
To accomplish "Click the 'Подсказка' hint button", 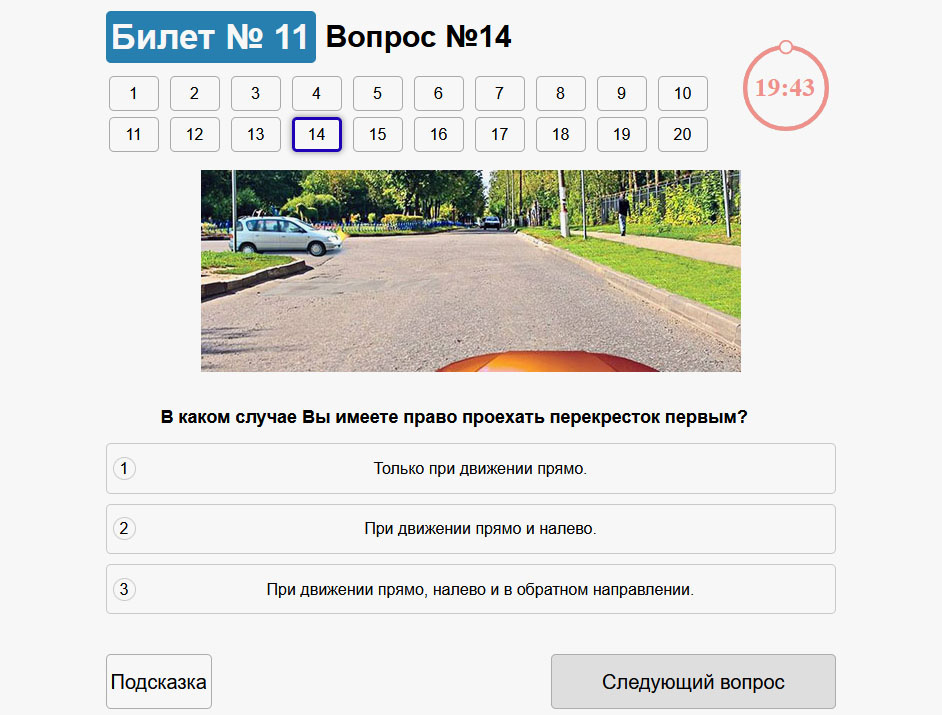I will coord(159,682).
